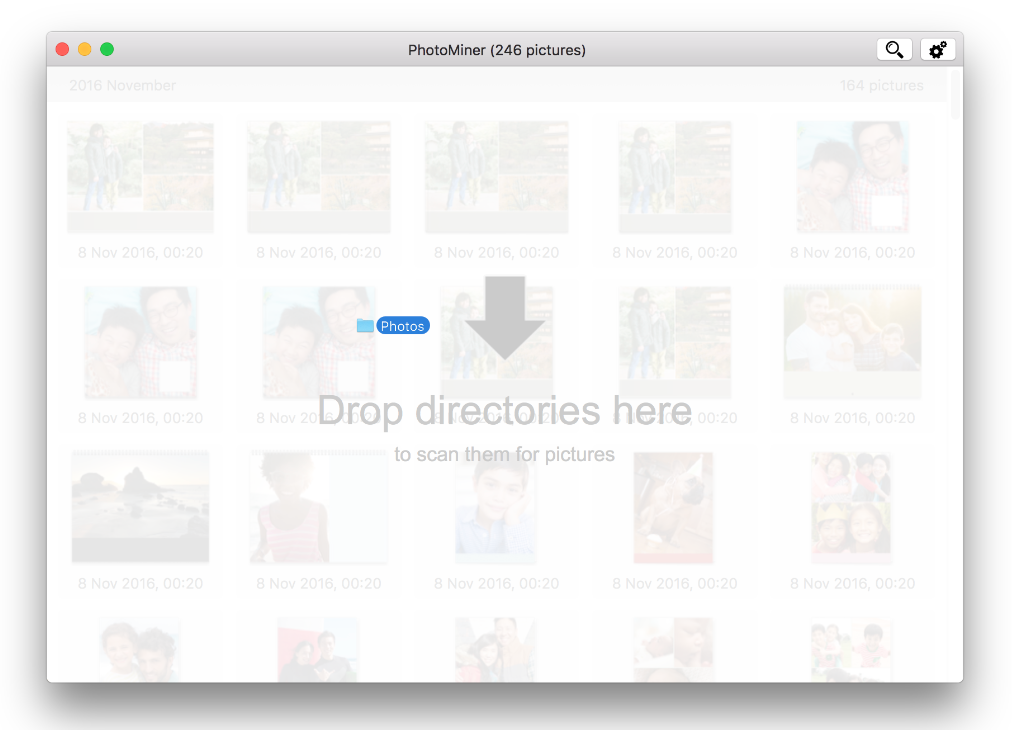The height and width of the screenshot is (730, 1012).
Task: Click 'to scan them for pictures' text
Action: click(505, 454)
